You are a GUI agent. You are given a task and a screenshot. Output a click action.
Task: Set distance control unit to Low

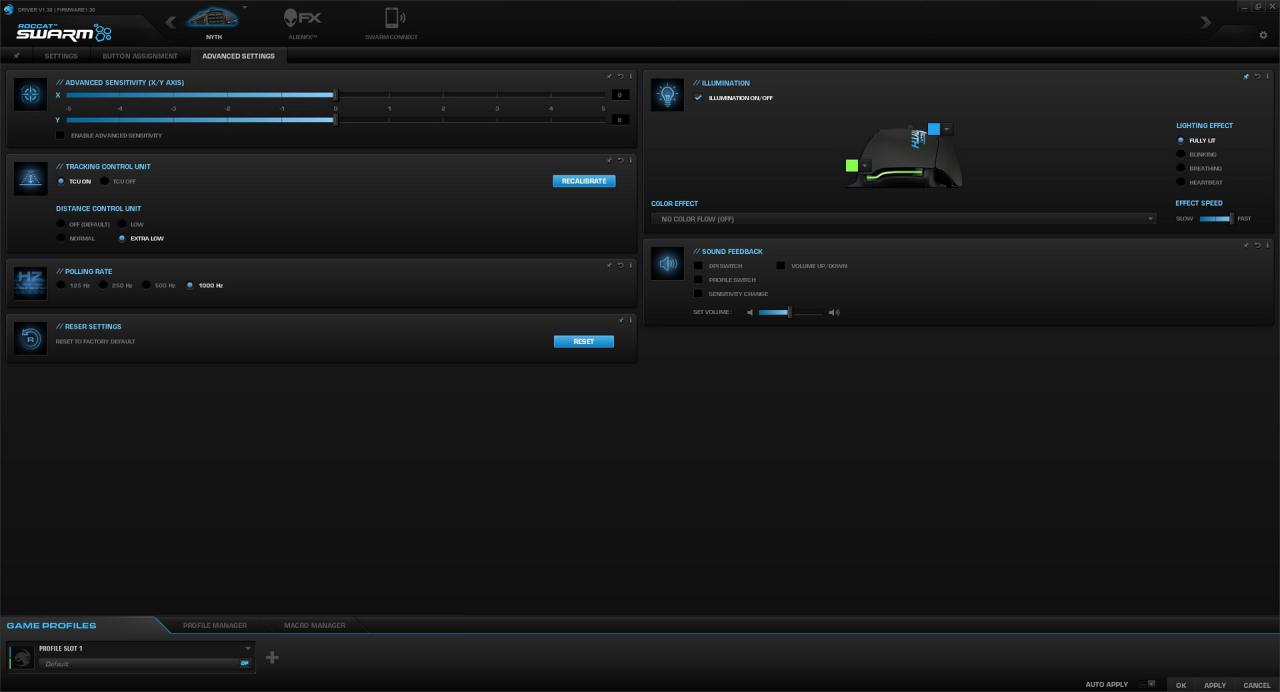[122, 224]
